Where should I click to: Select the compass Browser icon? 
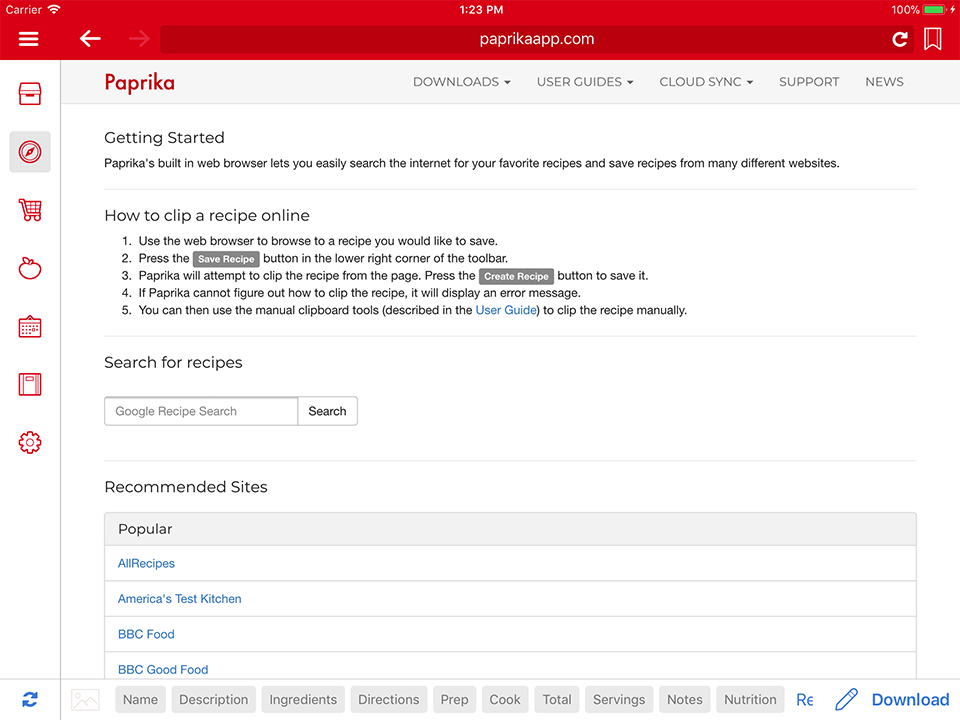(29, 152)
